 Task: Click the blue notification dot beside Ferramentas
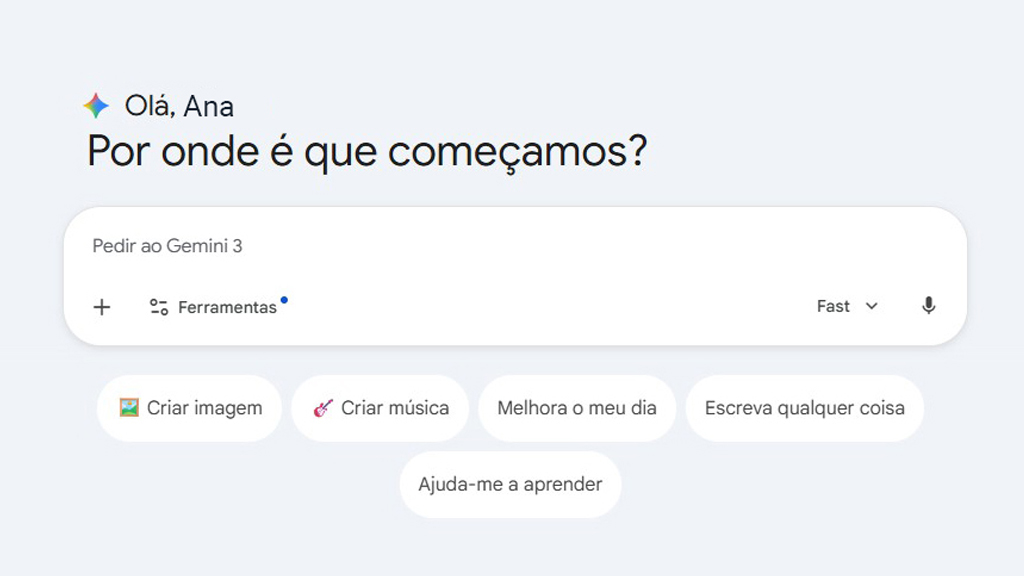coord(284,299)
